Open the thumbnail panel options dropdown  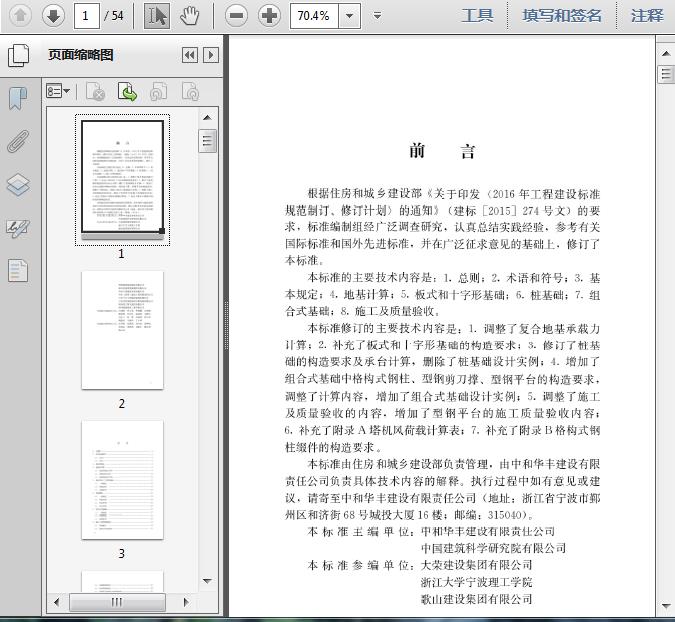(x=58, y=92)
